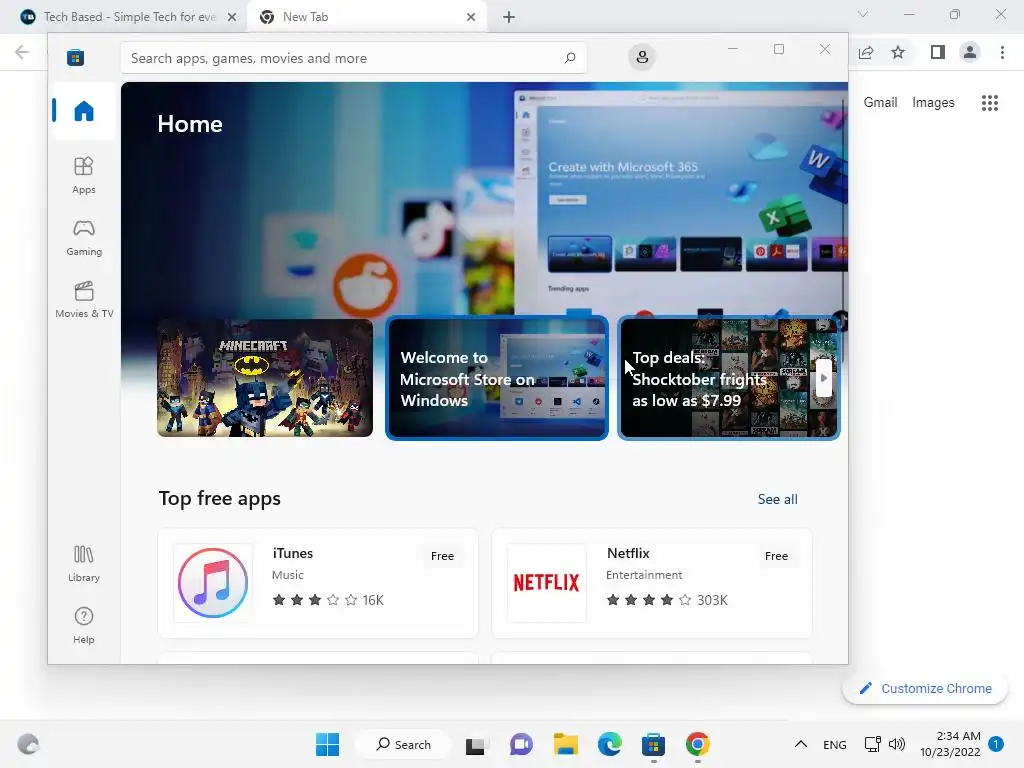Open the Images link in Chrome
This screenshot has height=768, width=1024.
[x=933, y=103]
